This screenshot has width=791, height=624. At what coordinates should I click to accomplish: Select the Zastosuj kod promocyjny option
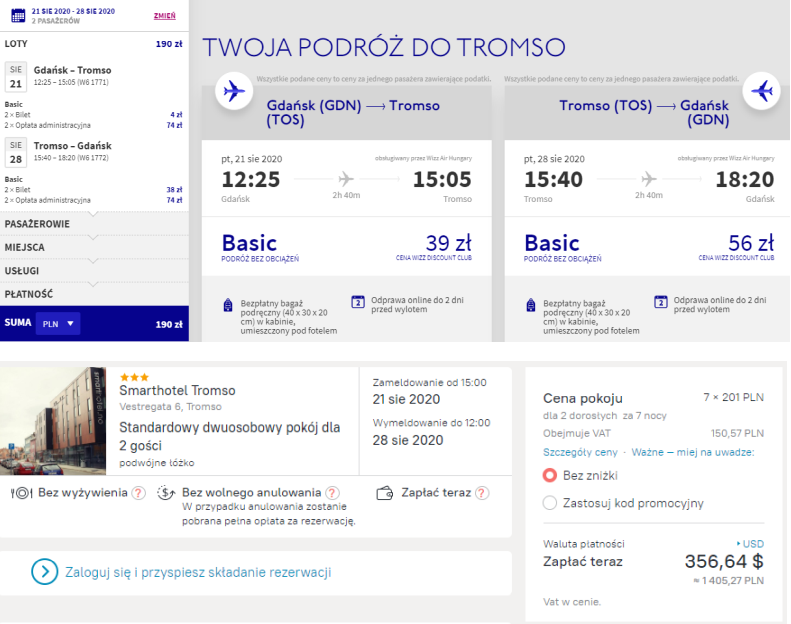(550, 503)
